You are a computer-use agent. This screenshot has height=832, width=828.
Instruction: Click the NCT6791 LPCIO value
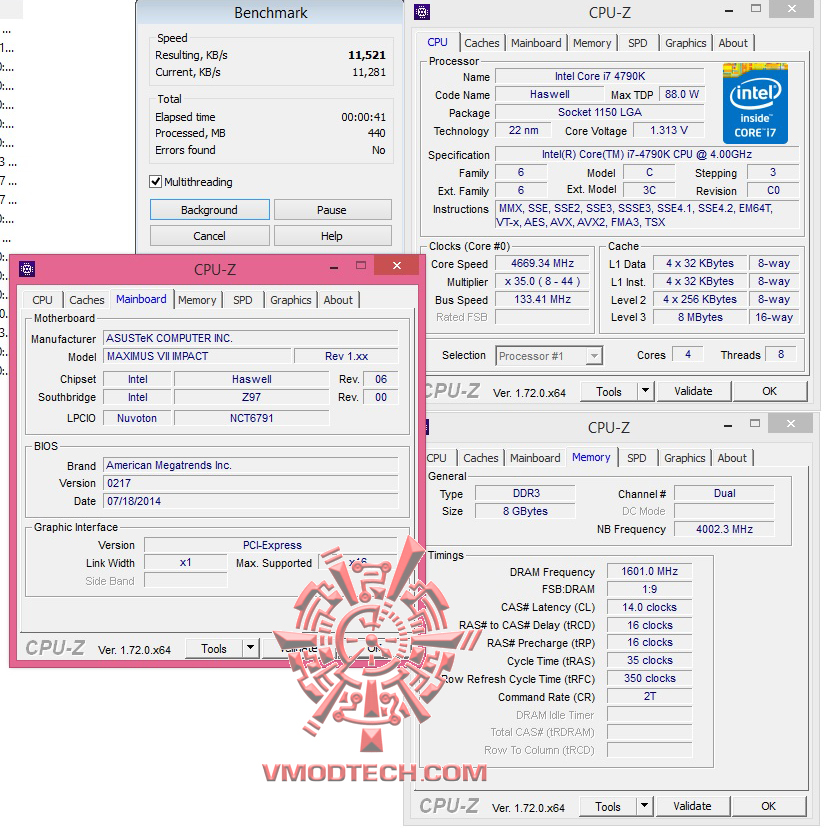[x=252, y=418]
